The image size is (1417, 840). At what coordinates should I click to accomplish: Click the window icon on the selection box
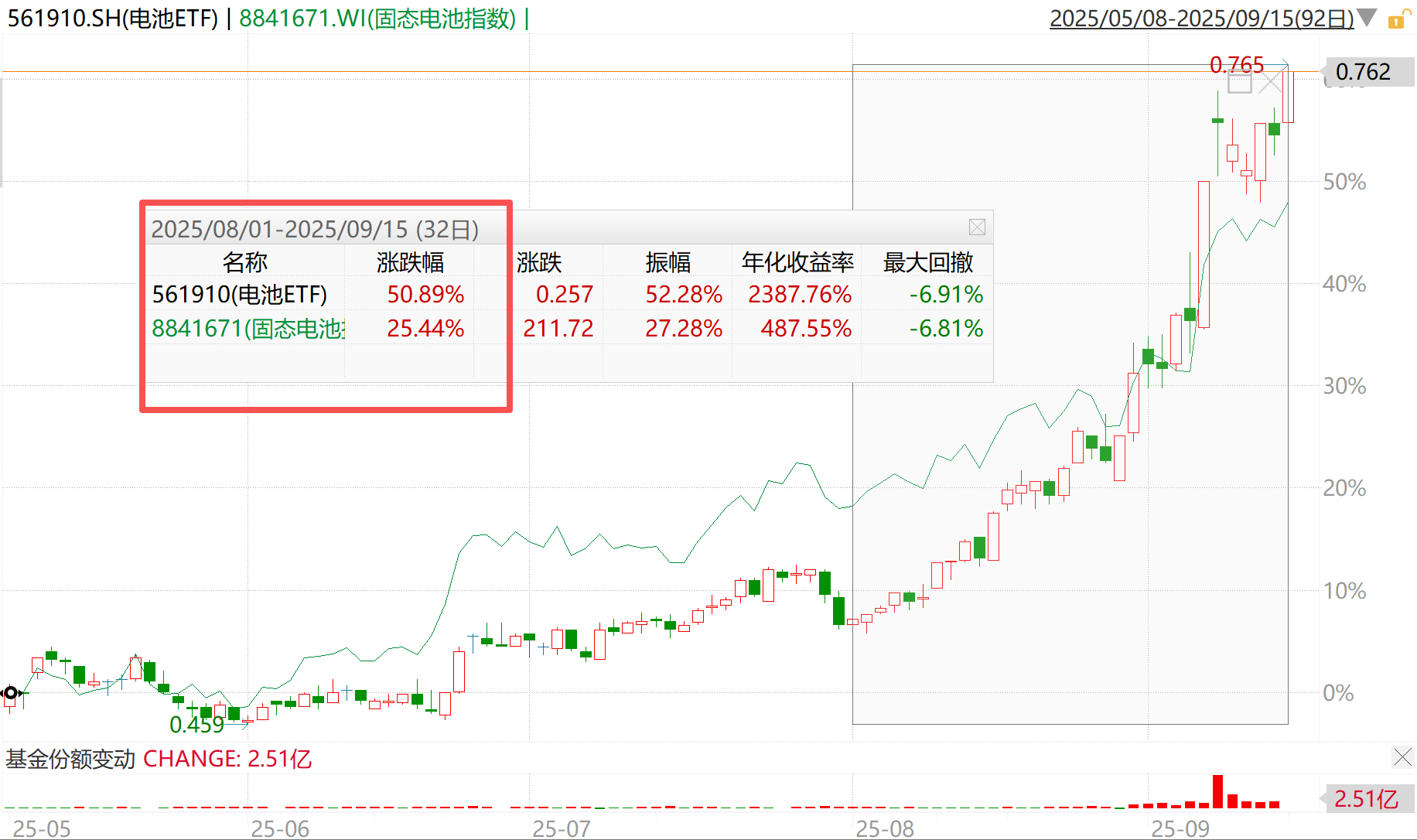click(x=1239, y=82)
